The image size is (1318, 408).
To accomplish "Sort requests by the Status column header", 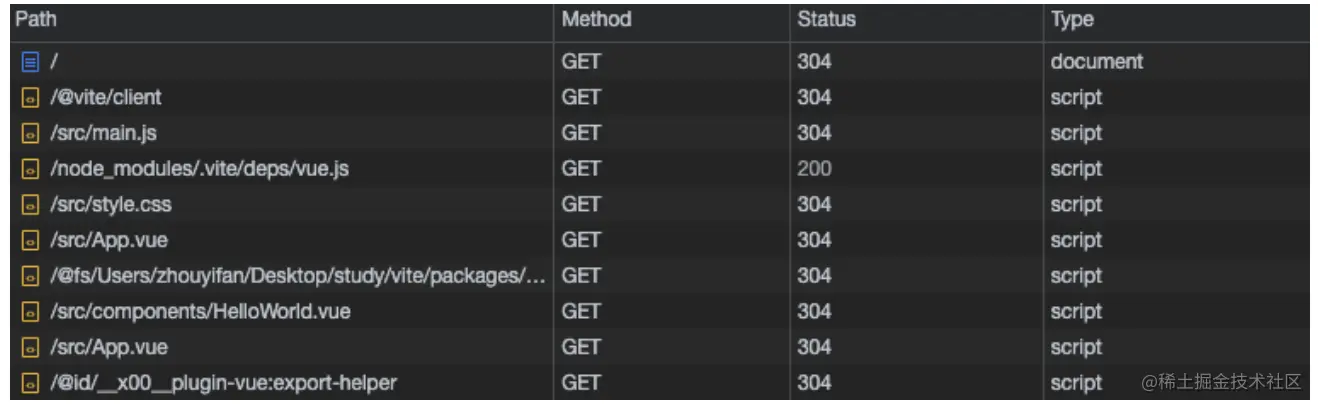I will click(x=826, y=19).
